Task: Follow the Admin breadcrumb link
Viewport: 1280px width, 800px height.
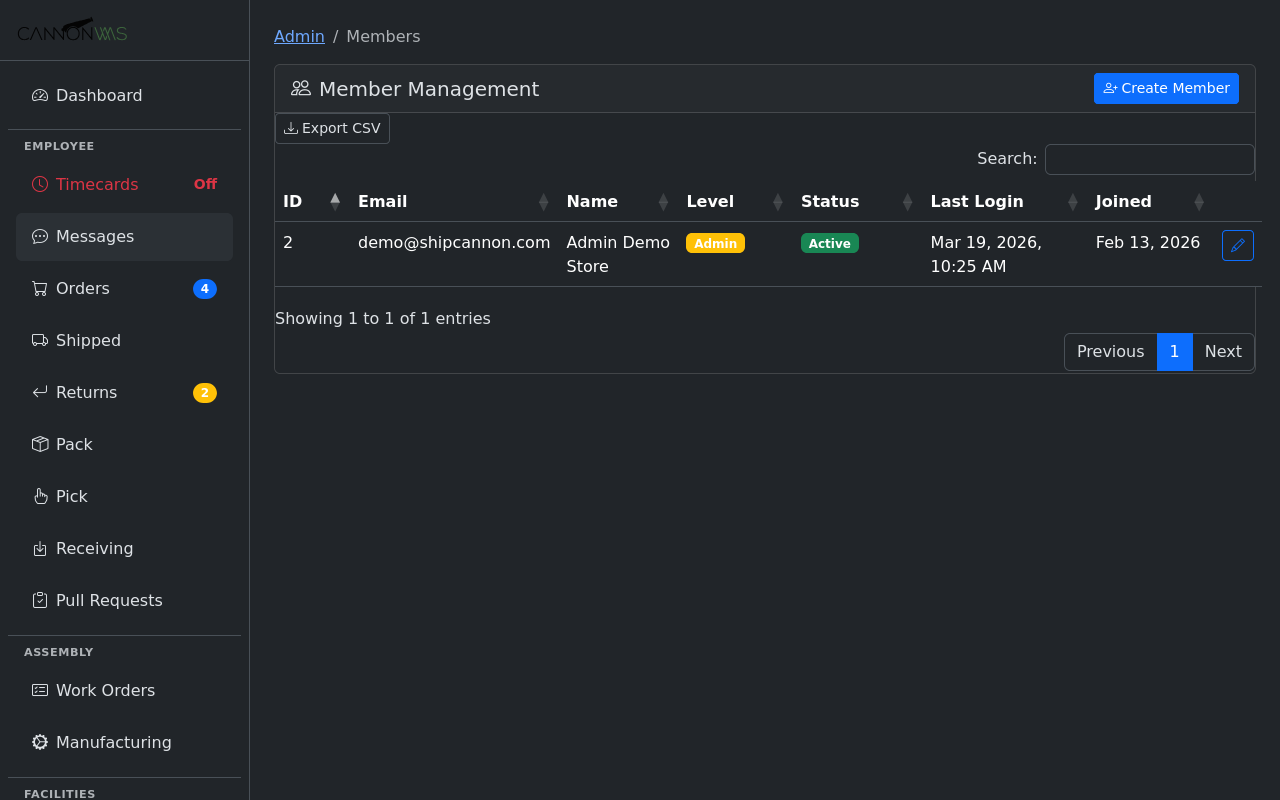Action: tap(299, 37)
